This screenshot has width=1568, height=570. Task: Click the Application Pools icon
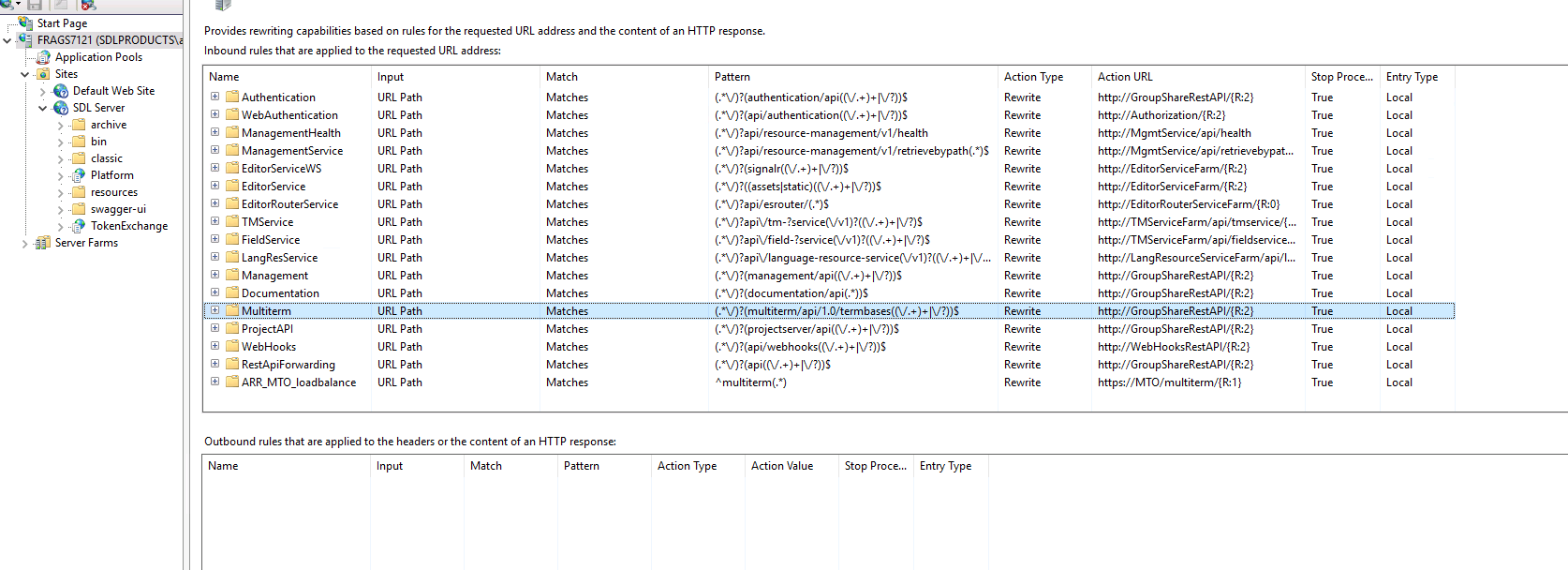[43, 56]
